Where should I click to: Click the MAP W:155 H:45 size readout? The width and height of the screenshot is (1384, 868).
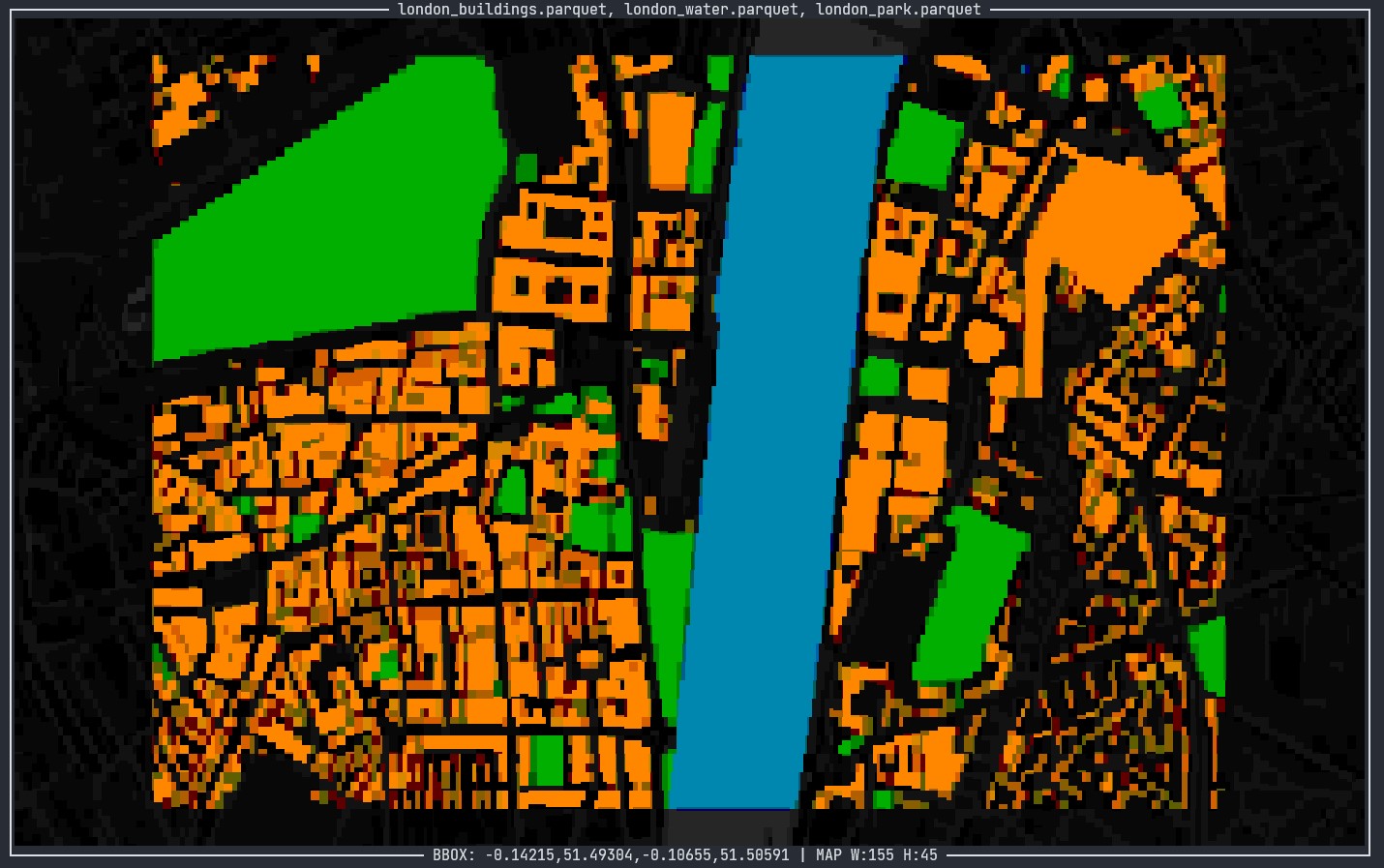(877, 855)
